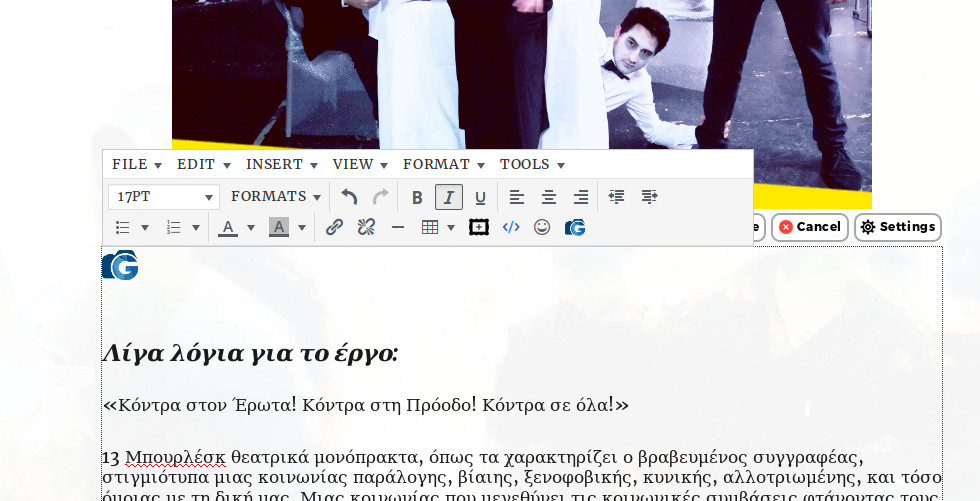Open the 17PT font size dropdown
Screen dimensions: 980x501
coord(164,197)
